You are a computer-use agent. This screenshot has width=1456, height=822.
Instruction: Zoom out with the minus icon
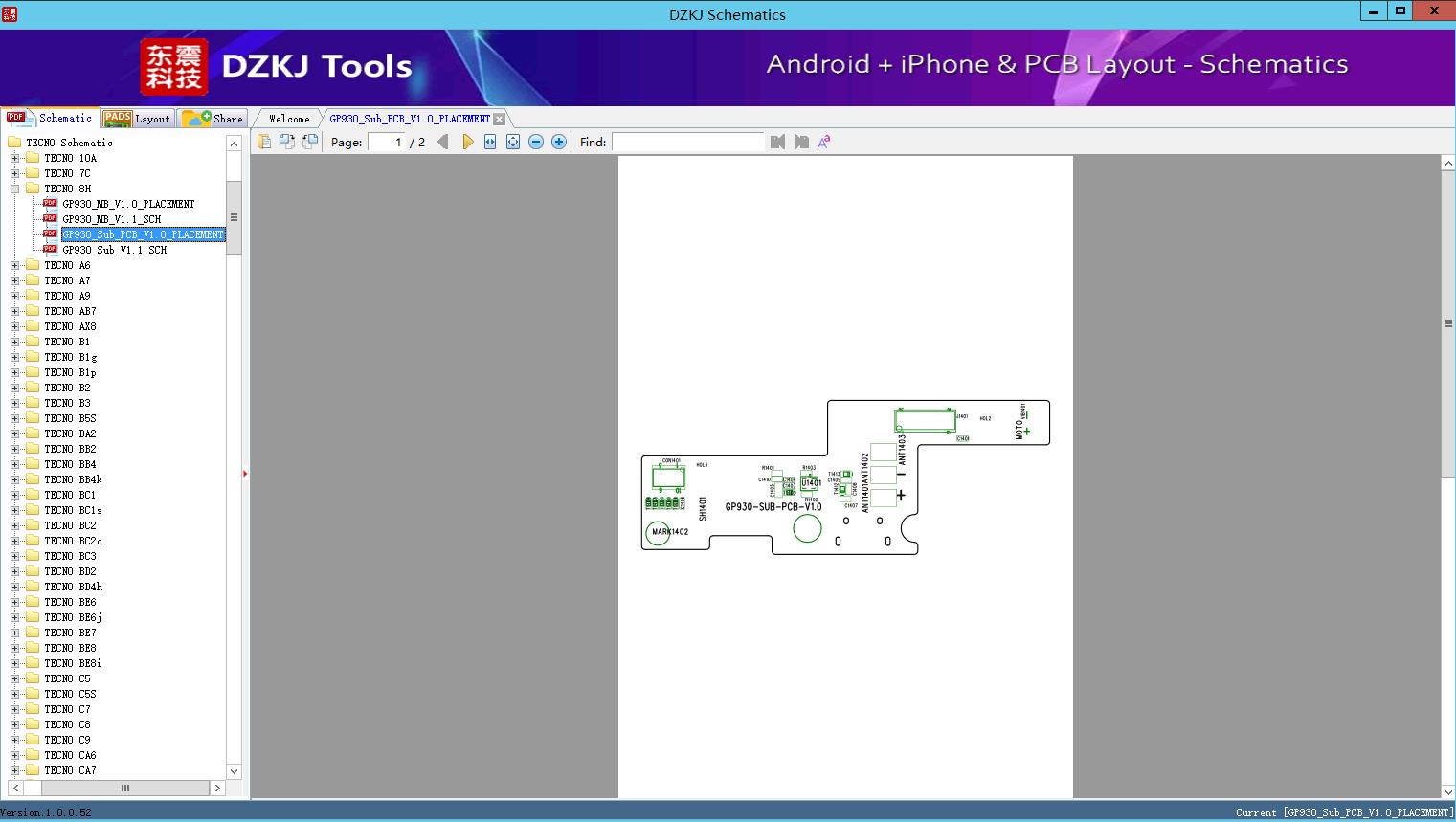[536, 142]
